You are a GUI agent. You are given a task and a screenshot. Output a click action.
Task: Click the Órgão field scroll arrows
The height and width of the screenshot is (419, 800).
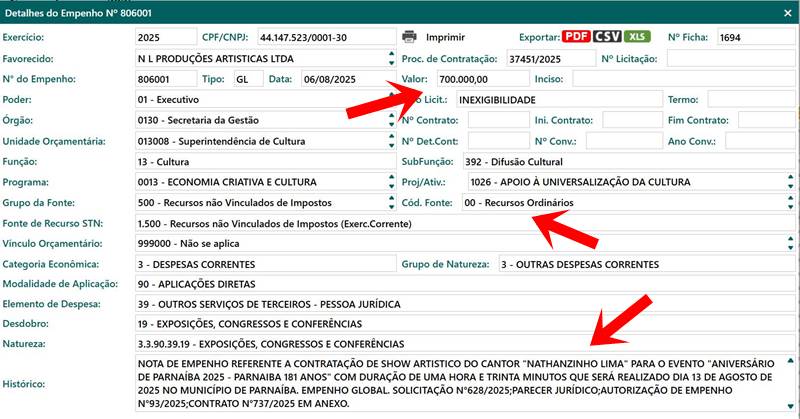390,121
